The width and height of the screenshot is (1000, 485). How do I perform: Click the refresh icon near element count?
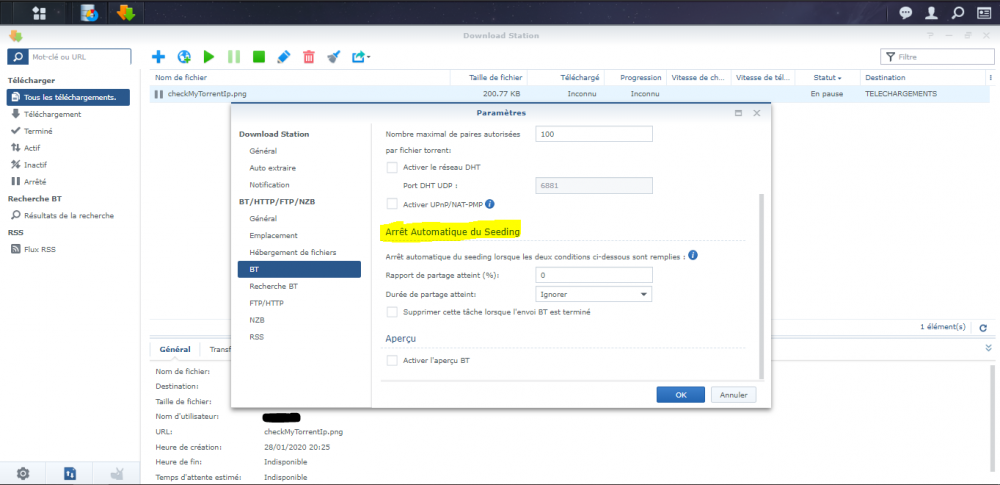pos(983,327)
